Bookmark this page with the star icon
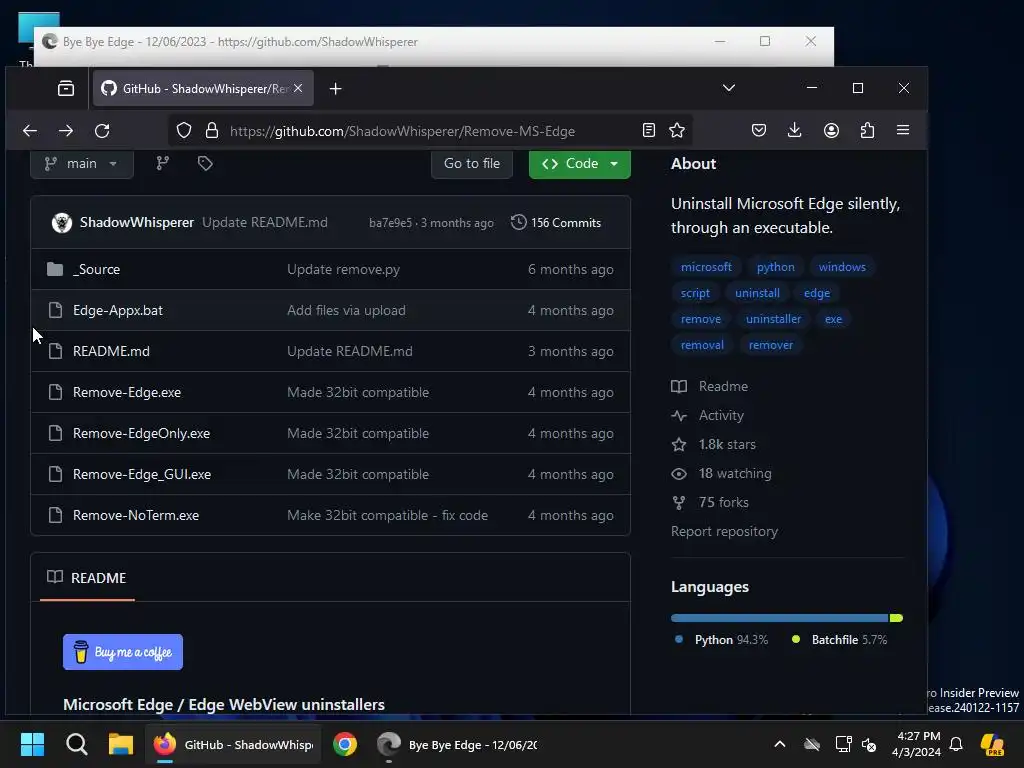This screenshot has width=1024, height=768. (x=677, y=130)
